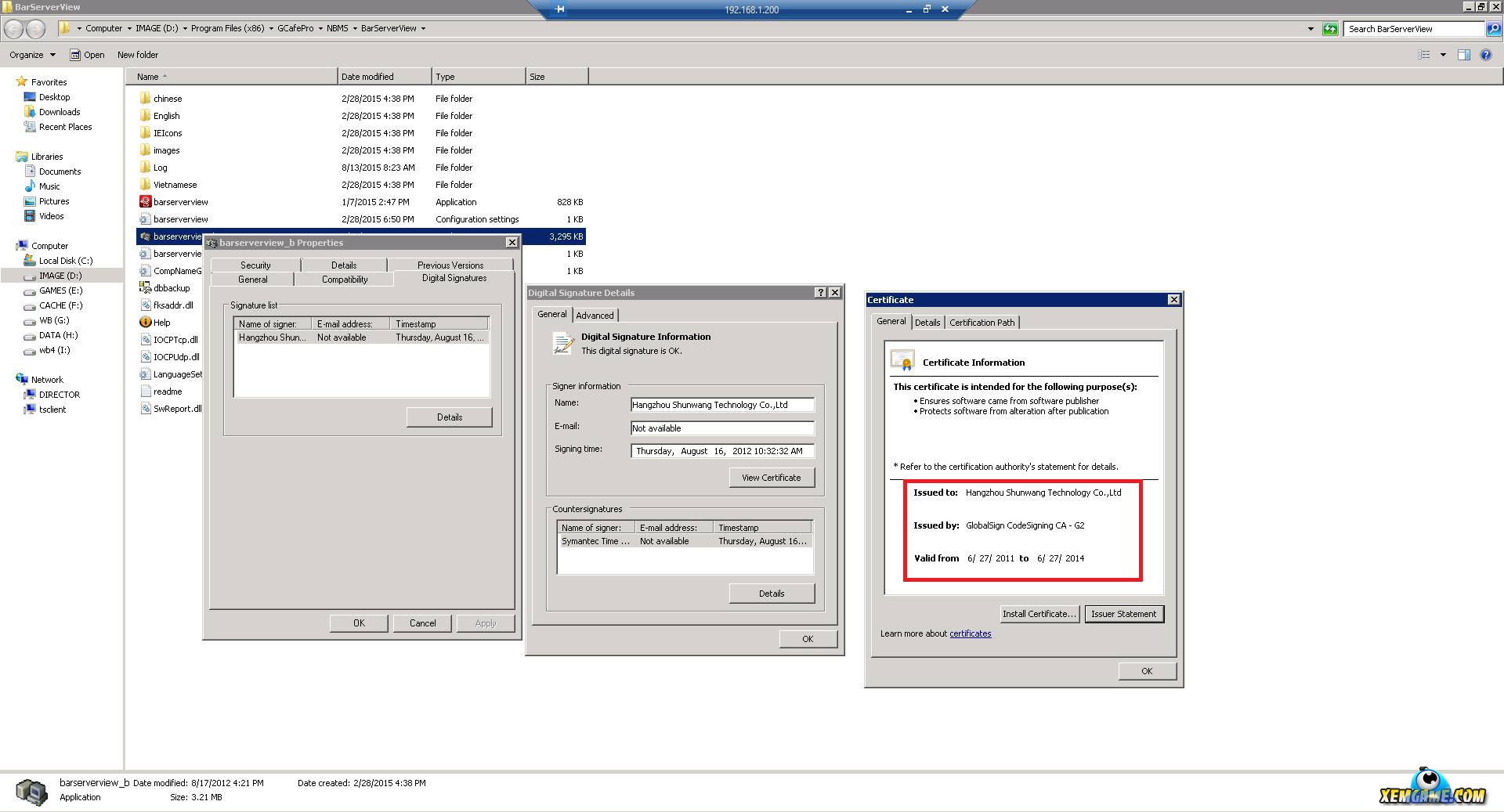Screen dimensions: 1504x812
Task: Select IMAGE (D:) drive in sidebar
Action: point(61,275)
